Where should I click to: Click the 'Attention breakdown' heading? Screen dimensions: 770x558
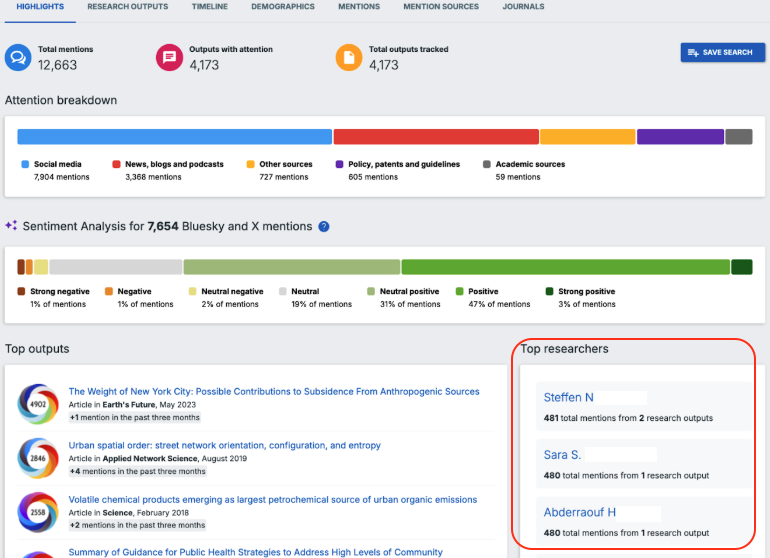[x=61, y=100]
